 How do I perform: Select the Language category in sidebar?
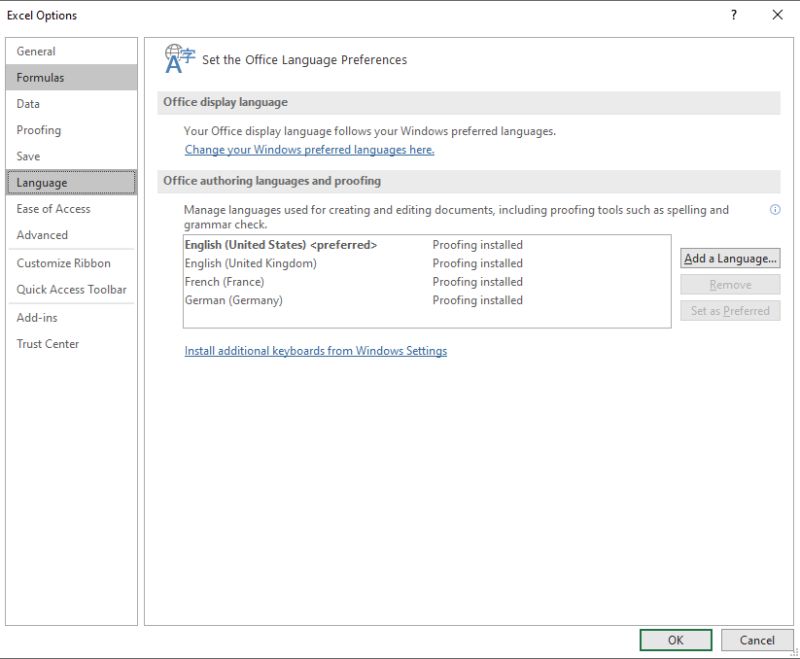coord(71,183)
